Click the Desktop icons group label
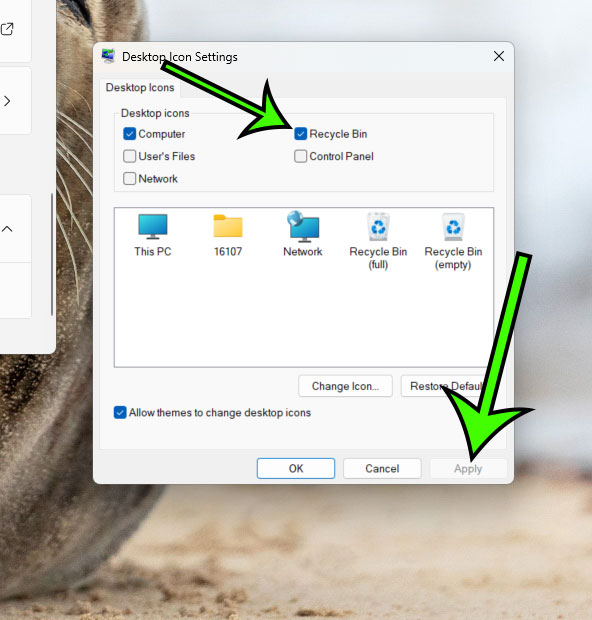This screenshot has width=592, height=620. click(x=155, y=113)
